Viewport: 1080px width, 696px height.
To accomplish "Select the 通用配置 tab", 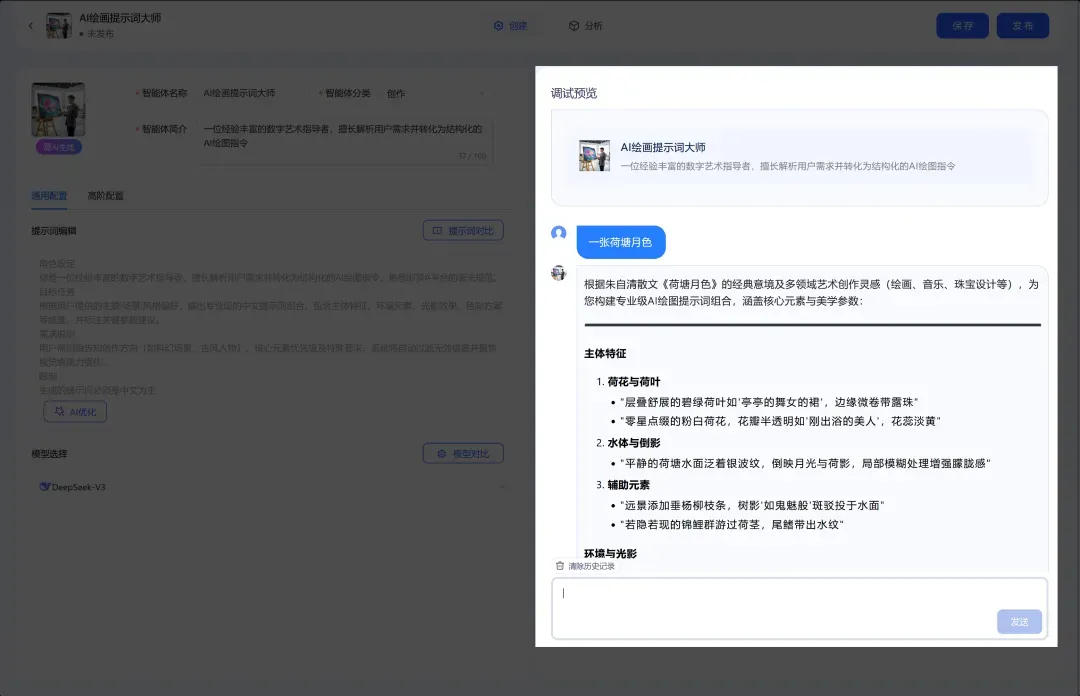I will (x=49, y=196).
